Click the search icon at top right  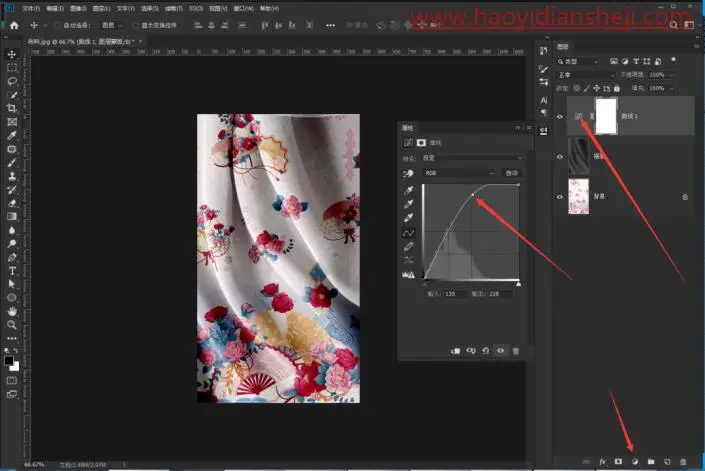673,25
